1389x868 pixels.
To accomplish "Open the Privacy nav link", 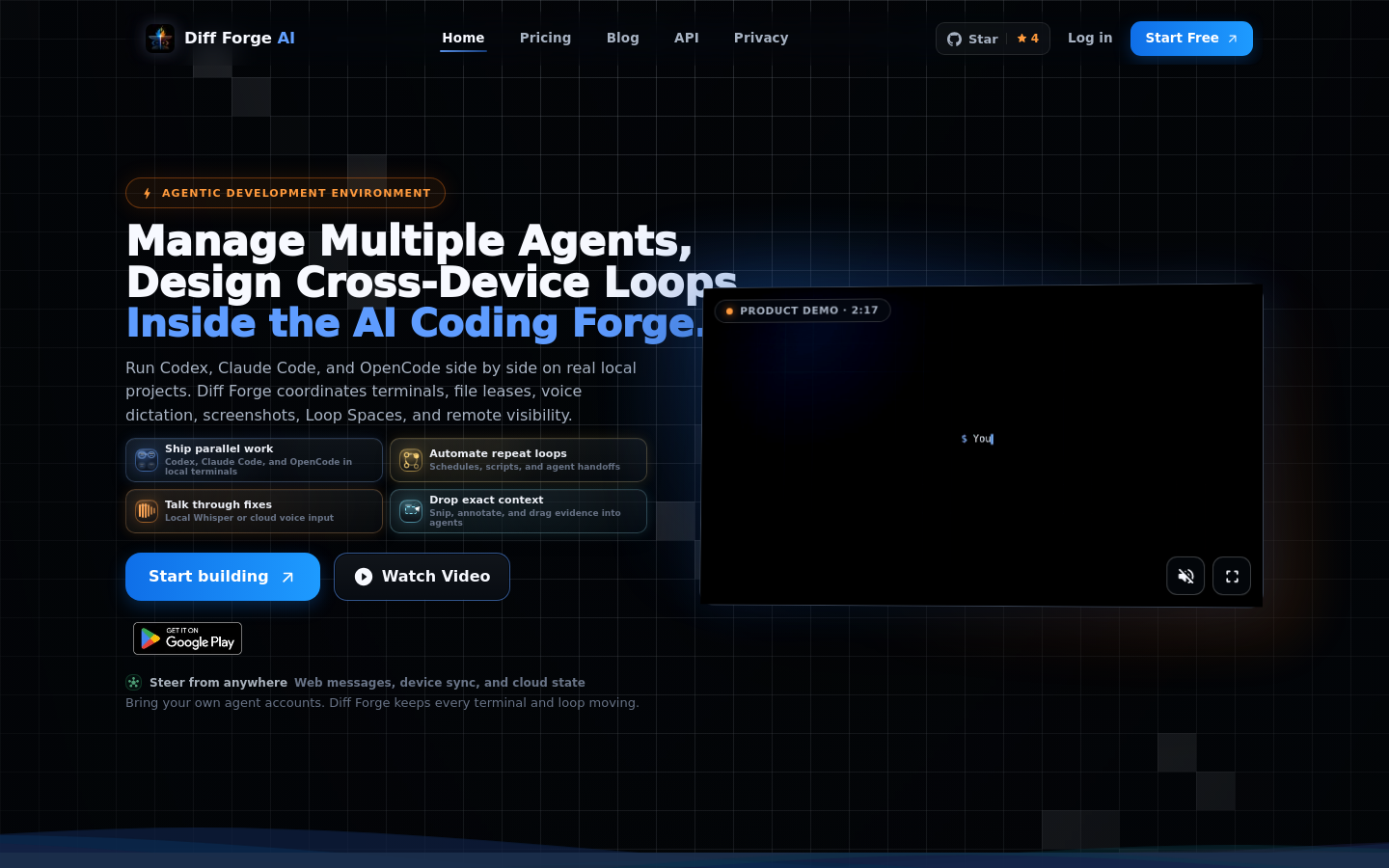I will 761,38.
